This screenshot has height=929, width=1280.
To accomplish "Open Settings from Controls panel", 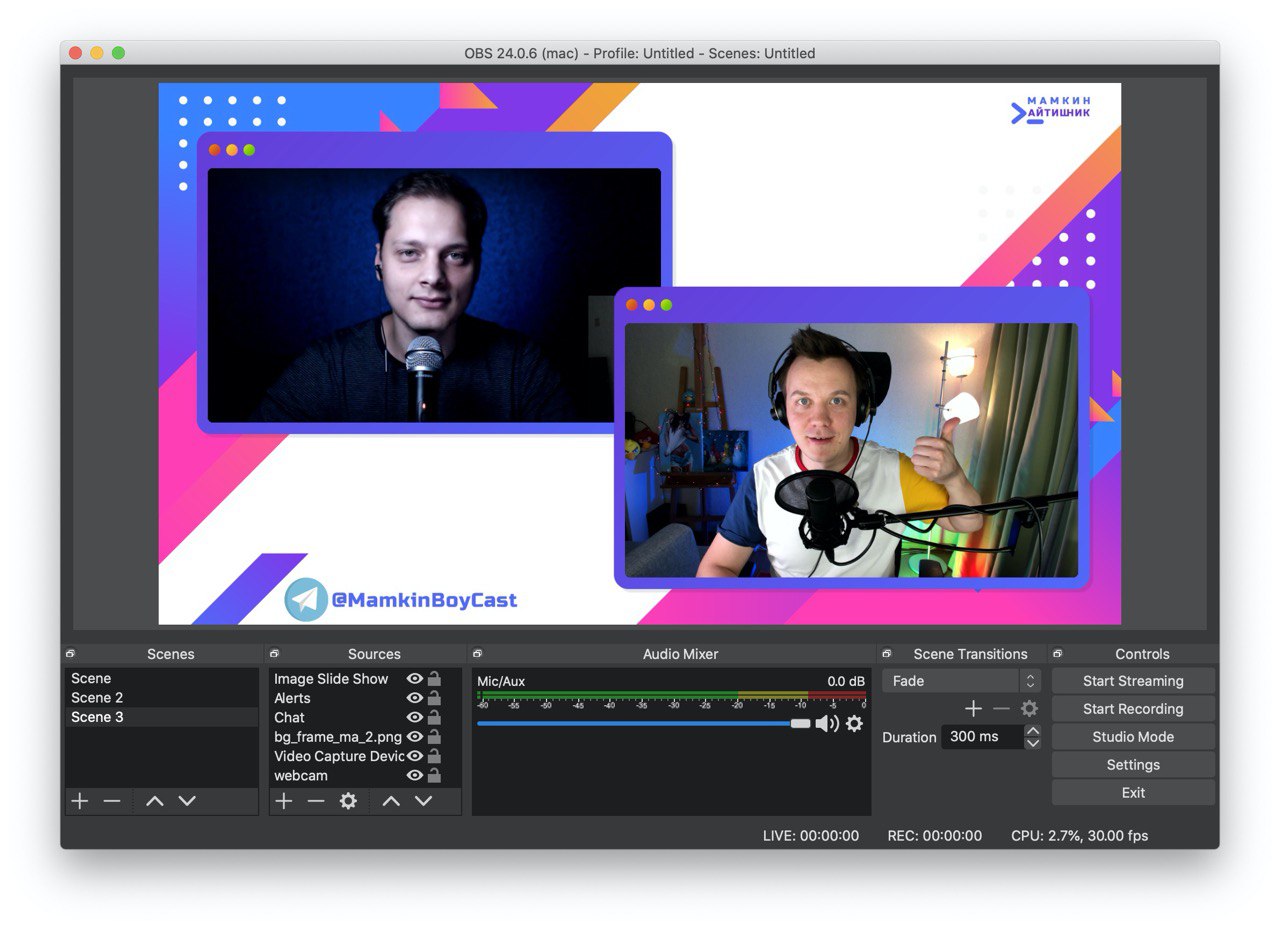I will point(1133,765).
